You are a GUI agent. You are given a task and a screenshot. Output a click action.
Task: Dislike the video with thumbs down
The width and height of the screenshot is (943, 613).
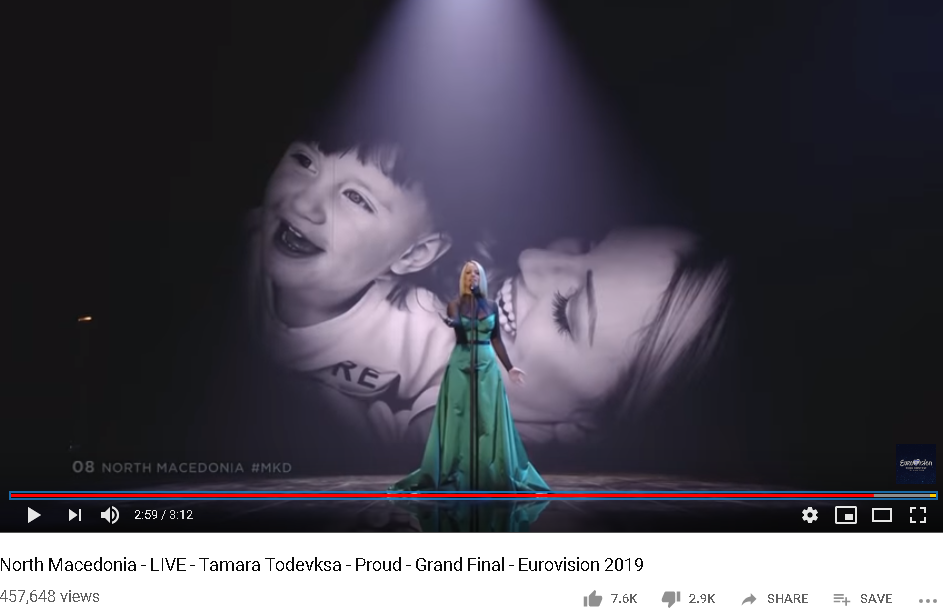tap(671, 599)
